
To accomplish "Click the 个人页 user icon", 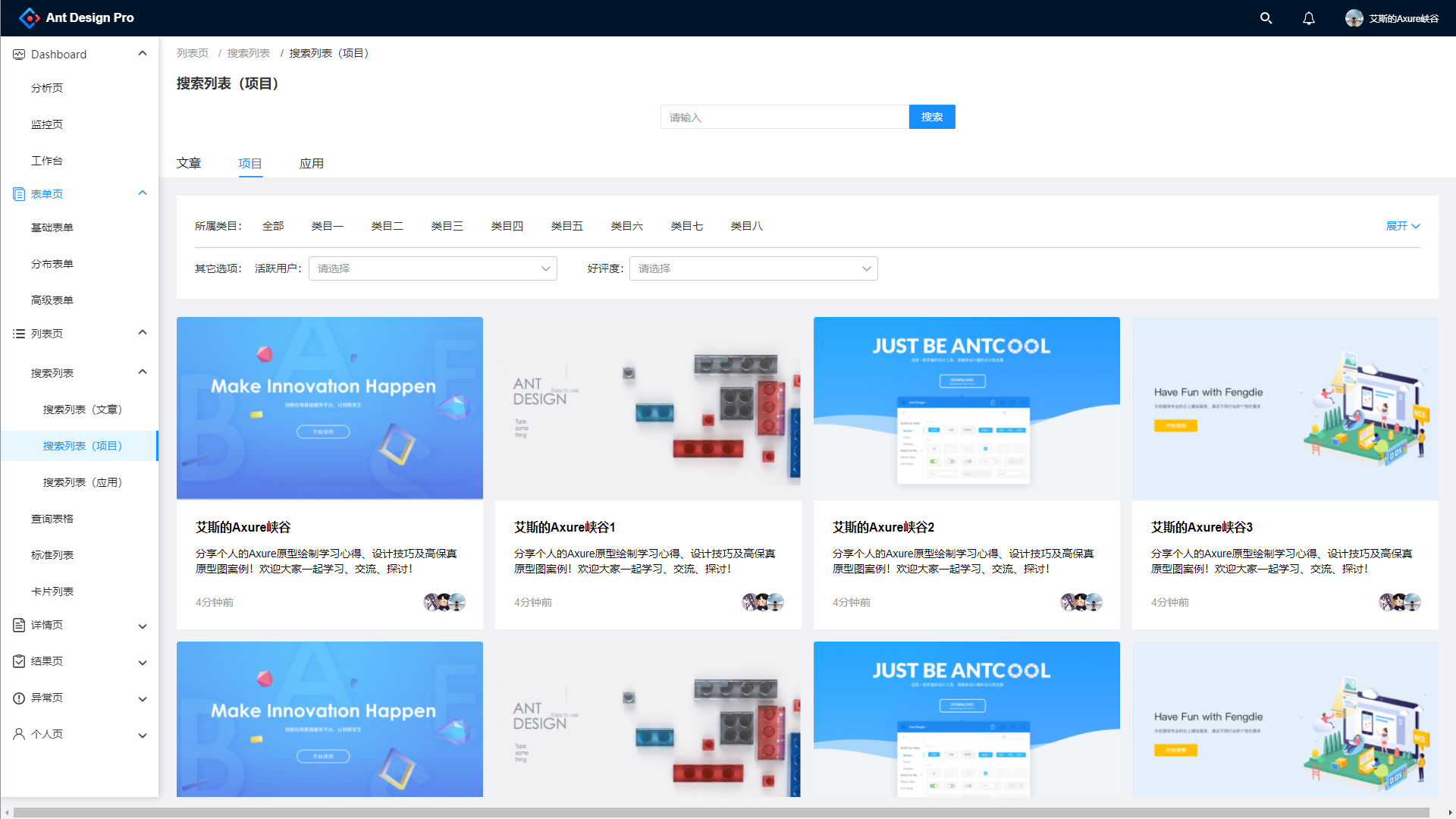I will 19,734.
